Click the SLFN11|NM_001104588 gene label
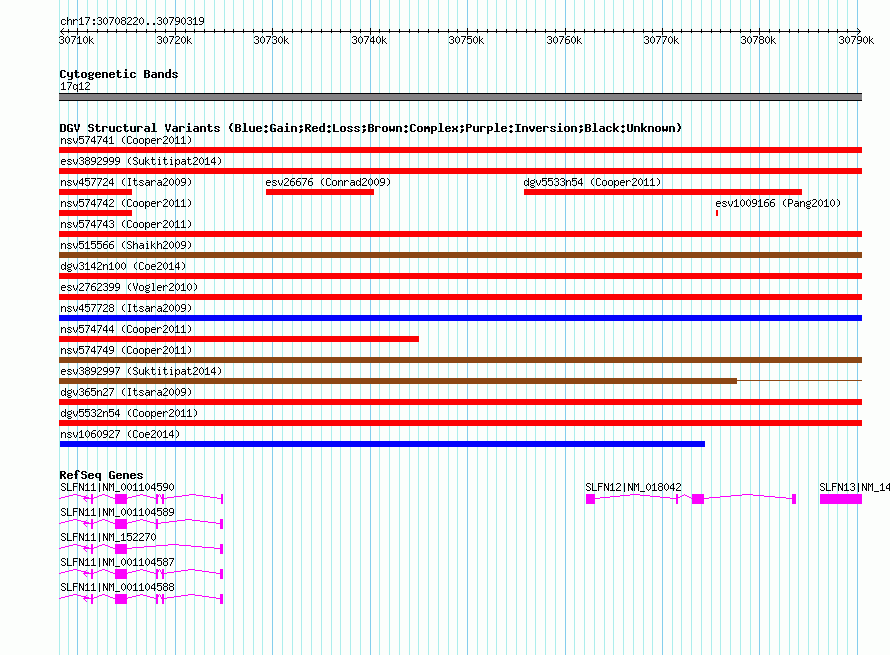The image size is (890, 655). coord(117,587)
